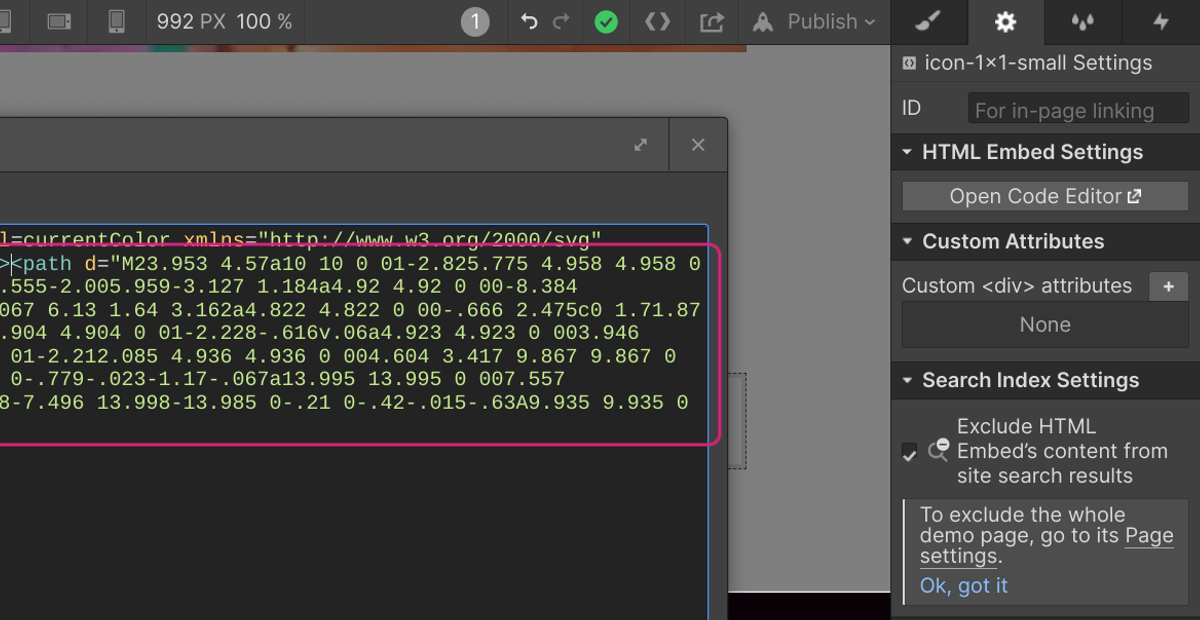Image resolution: width=1200 pixels, height=620 pixels.
Task: Open the Interactions lightning tab
Action: [x=1160, y=21]
